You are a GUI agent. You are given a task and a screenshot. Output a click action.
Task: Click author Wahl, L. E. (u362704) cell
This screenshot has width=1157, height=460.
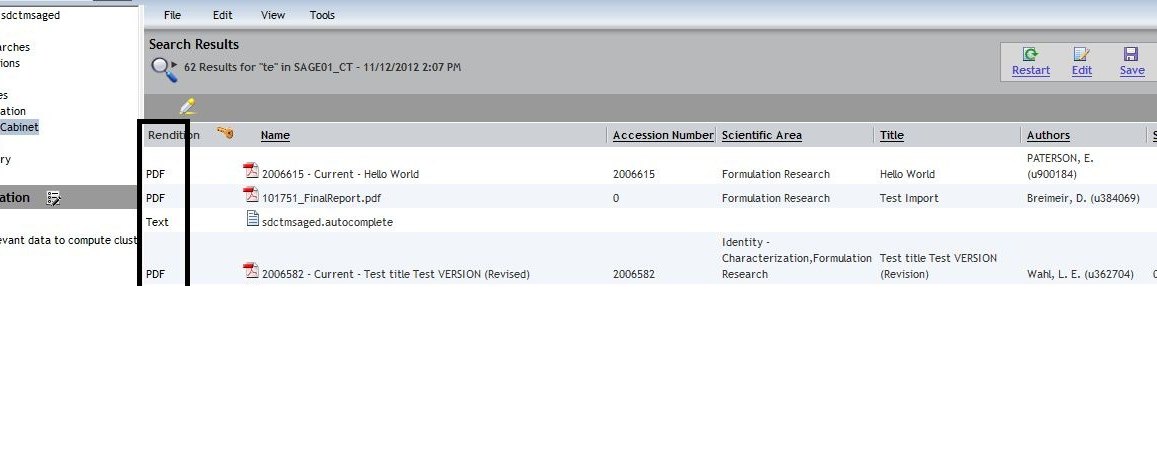1080,274
